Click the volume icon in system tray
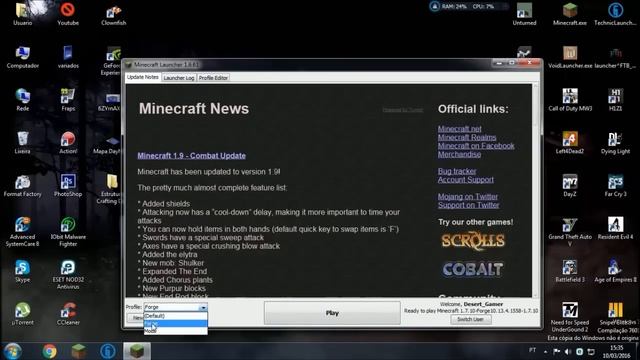Screen dimensions: 640x360 [x=568, y=351]
